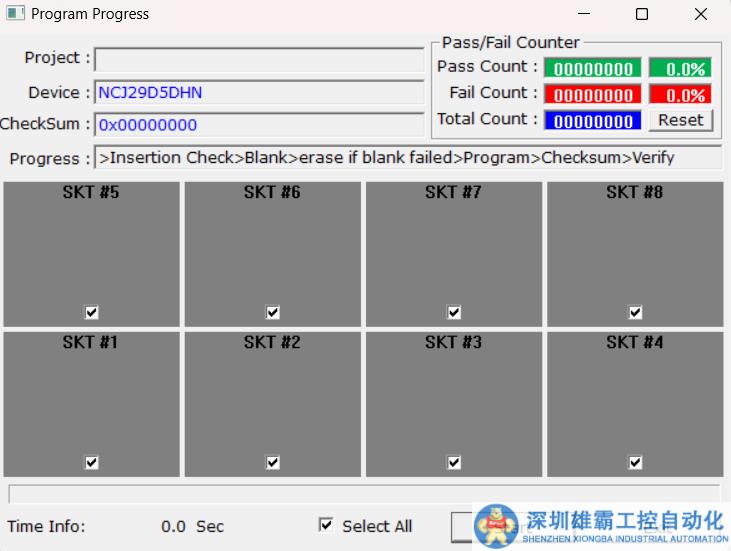The width and height of the screenshot is (731, 551).
Task: Maximize the Program Progress window
Action: point(642,14)
